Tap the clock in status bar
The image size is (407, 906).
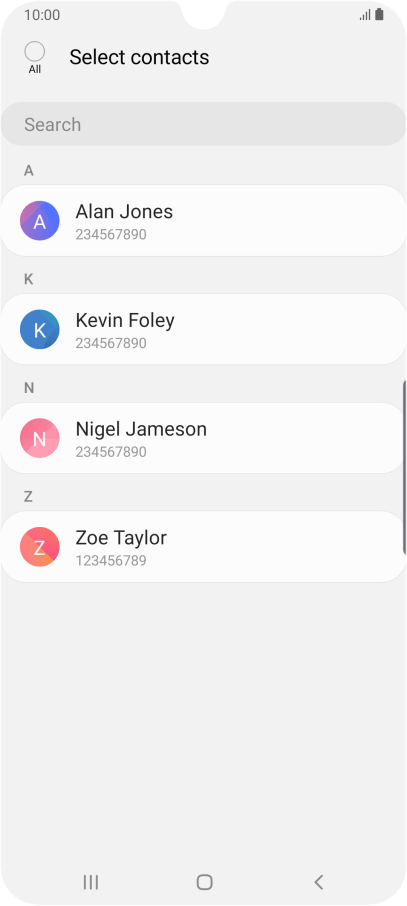pos(42,15)
